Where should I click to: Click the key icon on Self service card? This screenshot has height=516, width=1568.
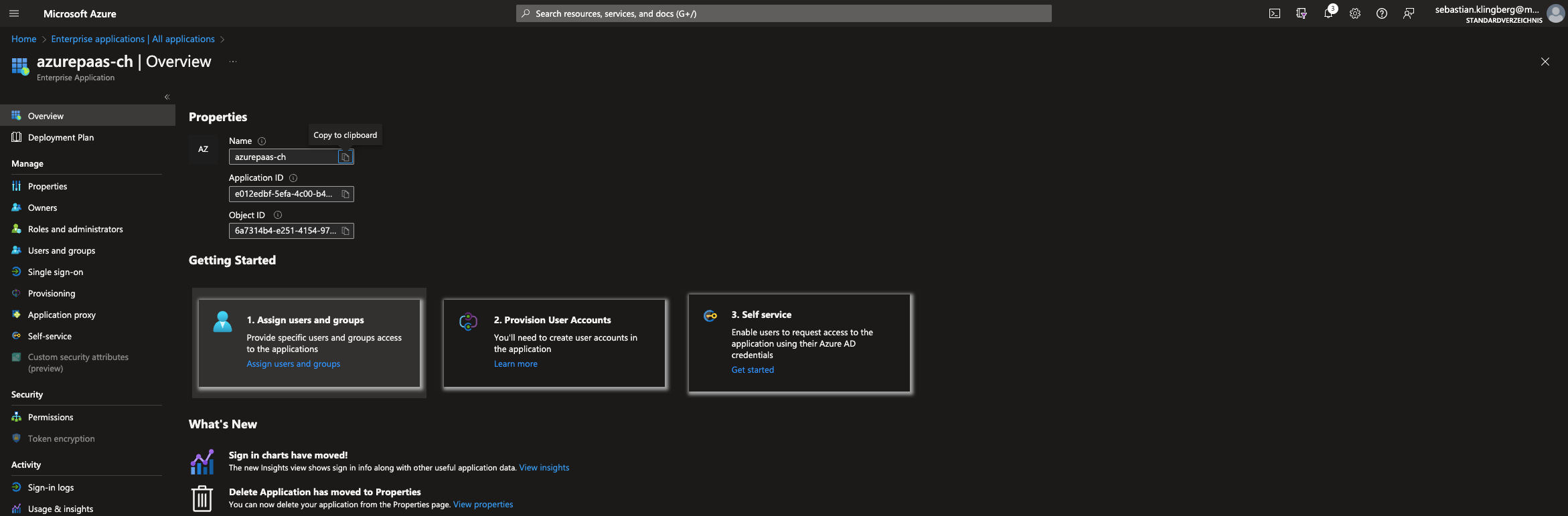pos(710,316)
